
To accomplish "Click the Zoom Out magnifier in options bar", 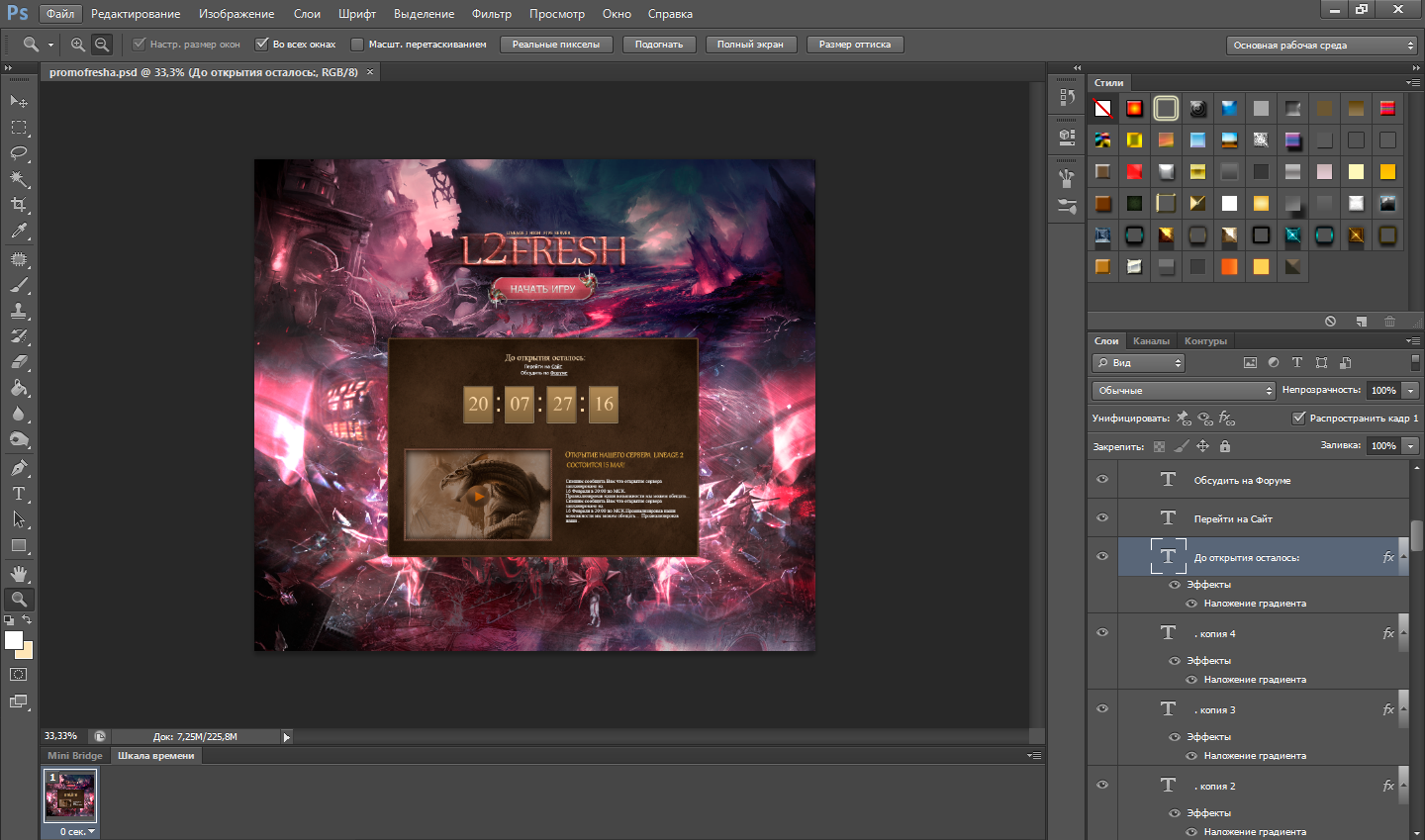I will tap(102, 45).
